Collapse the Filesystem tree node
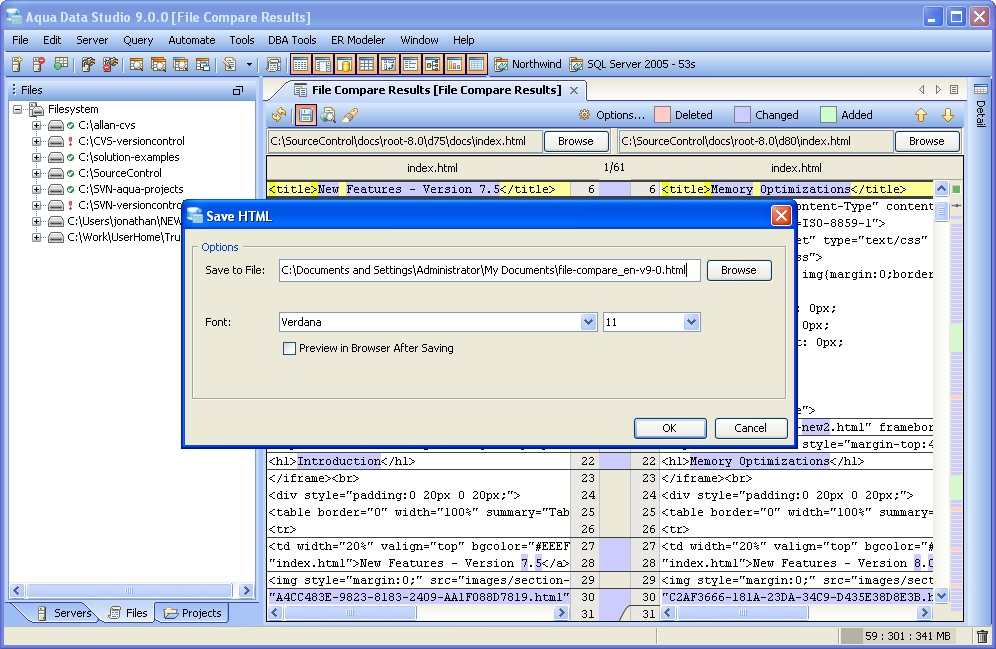996x649 pixels. pyautogui.click(x=18, y=109)
